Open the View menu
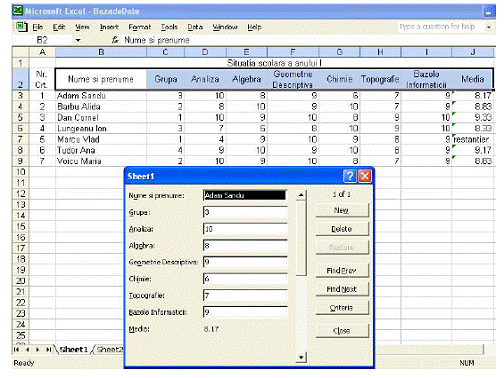This screenshot has height=378, width=504. 82,27
